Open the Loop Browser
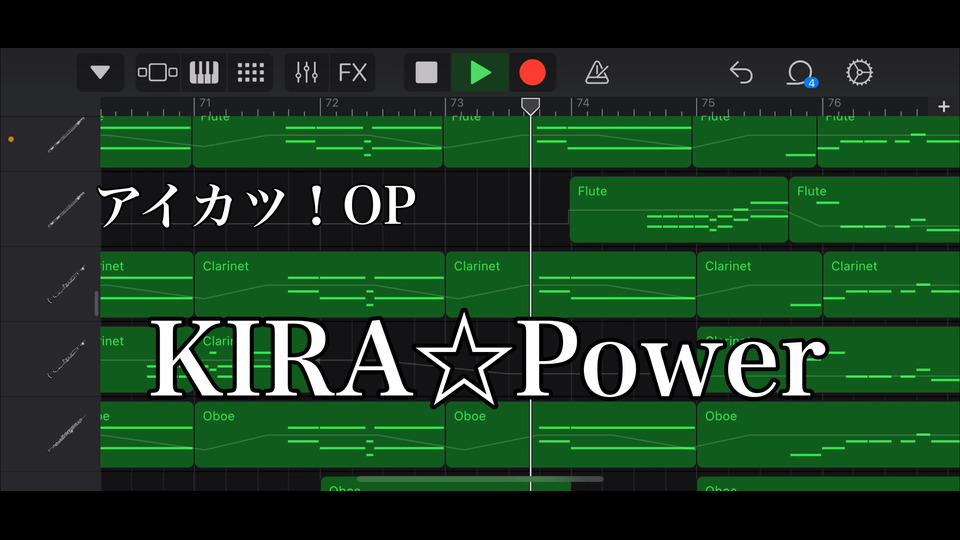960x540 pixels. coord(800,73)
